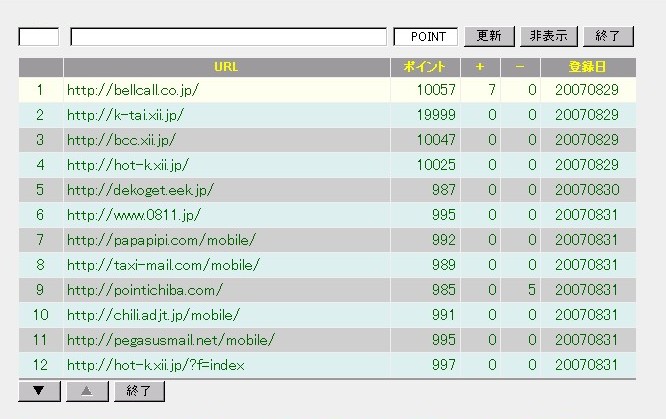Click the down arrow page button
This screenshot has width=666, height=419.
[39, 391]
